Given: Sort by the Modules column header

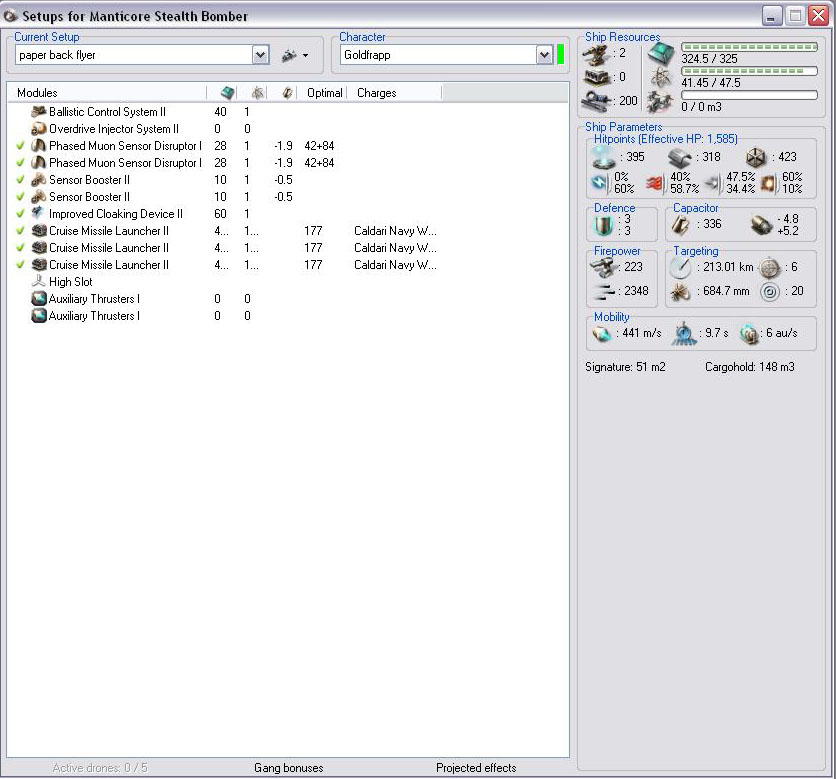Looking at the screenshot, I should tap(37, 93).
